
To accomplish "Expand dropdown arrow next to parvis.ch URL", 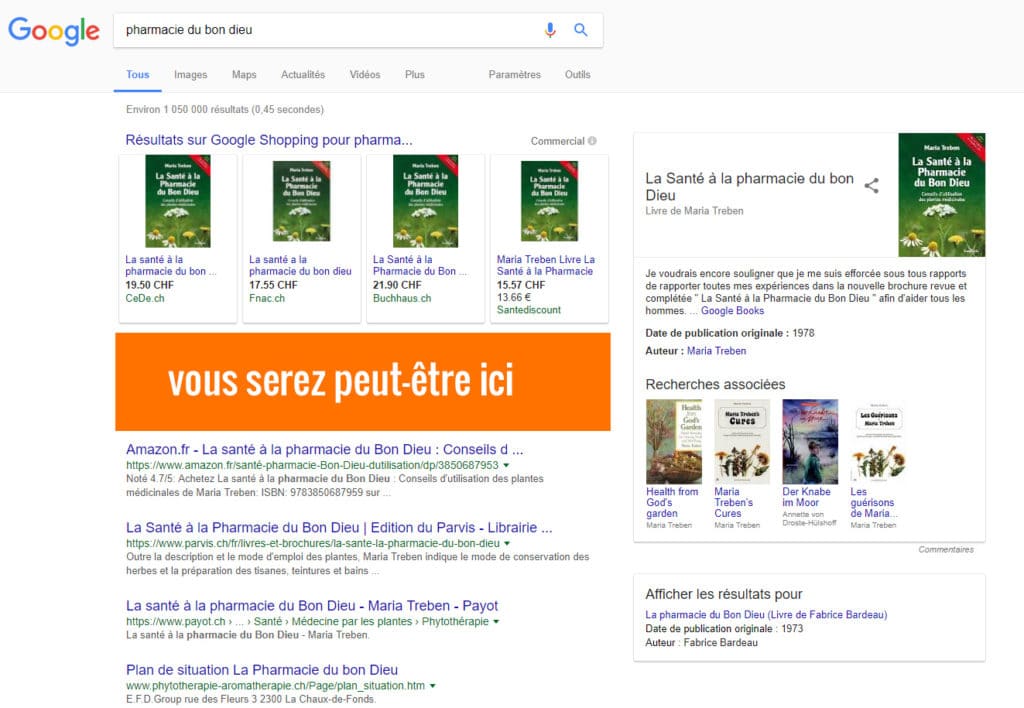I will pos(507,543).
